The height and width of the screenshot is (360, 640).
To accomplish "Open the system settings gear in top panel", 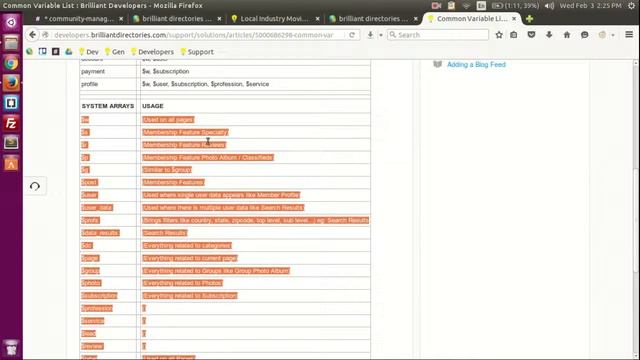I will (631, 6).
